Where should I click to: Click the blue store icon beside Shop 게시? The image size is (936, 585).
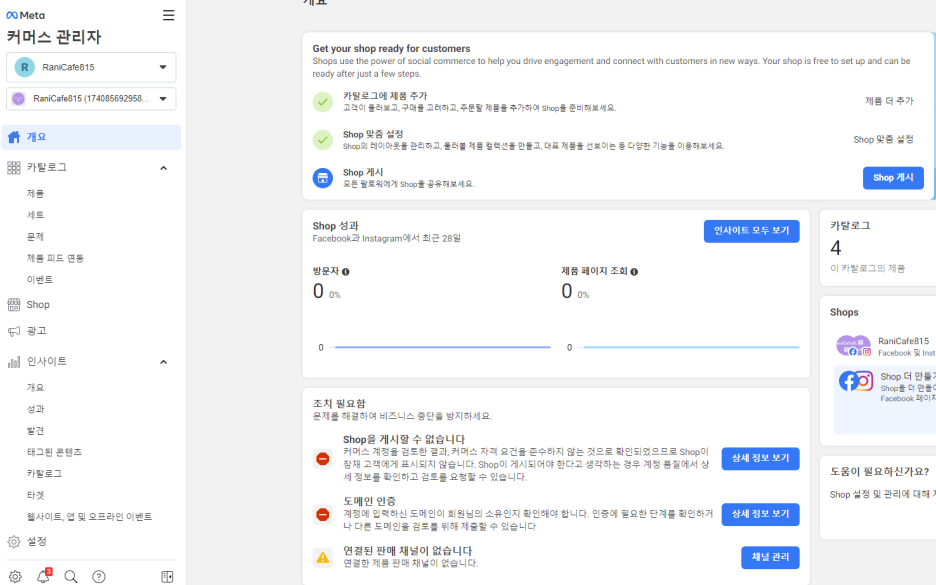323,178
